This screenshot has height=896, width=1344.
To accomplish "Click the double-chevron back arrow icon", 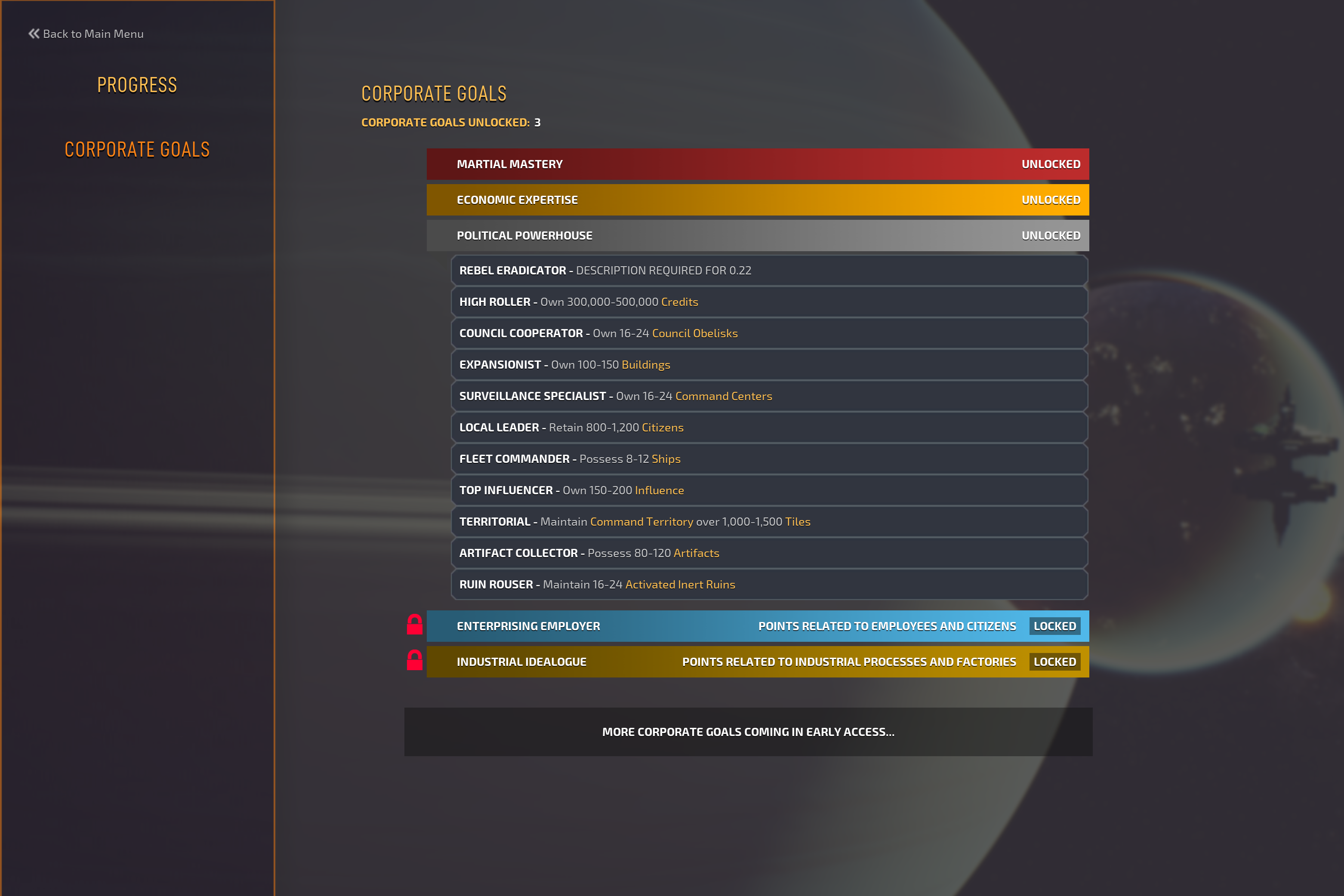I will pyautogui.click(x=34, y=34).
